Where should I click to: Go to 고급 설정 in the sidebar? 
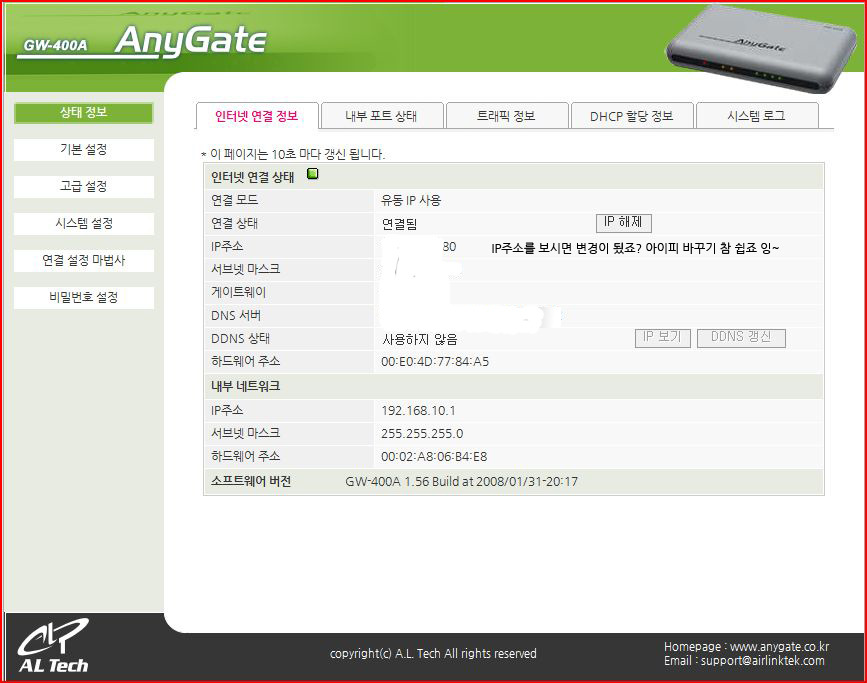click(83, 187)
